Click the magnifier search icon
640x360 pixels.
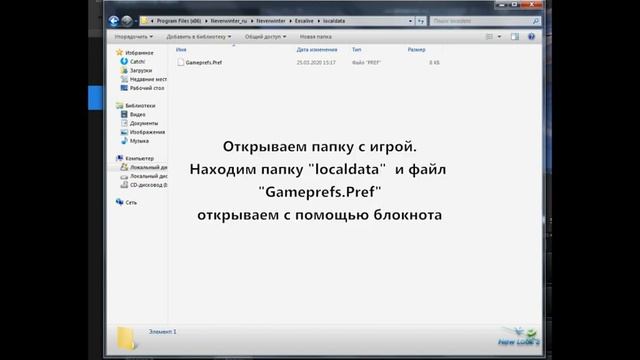(x=536, y=21)
